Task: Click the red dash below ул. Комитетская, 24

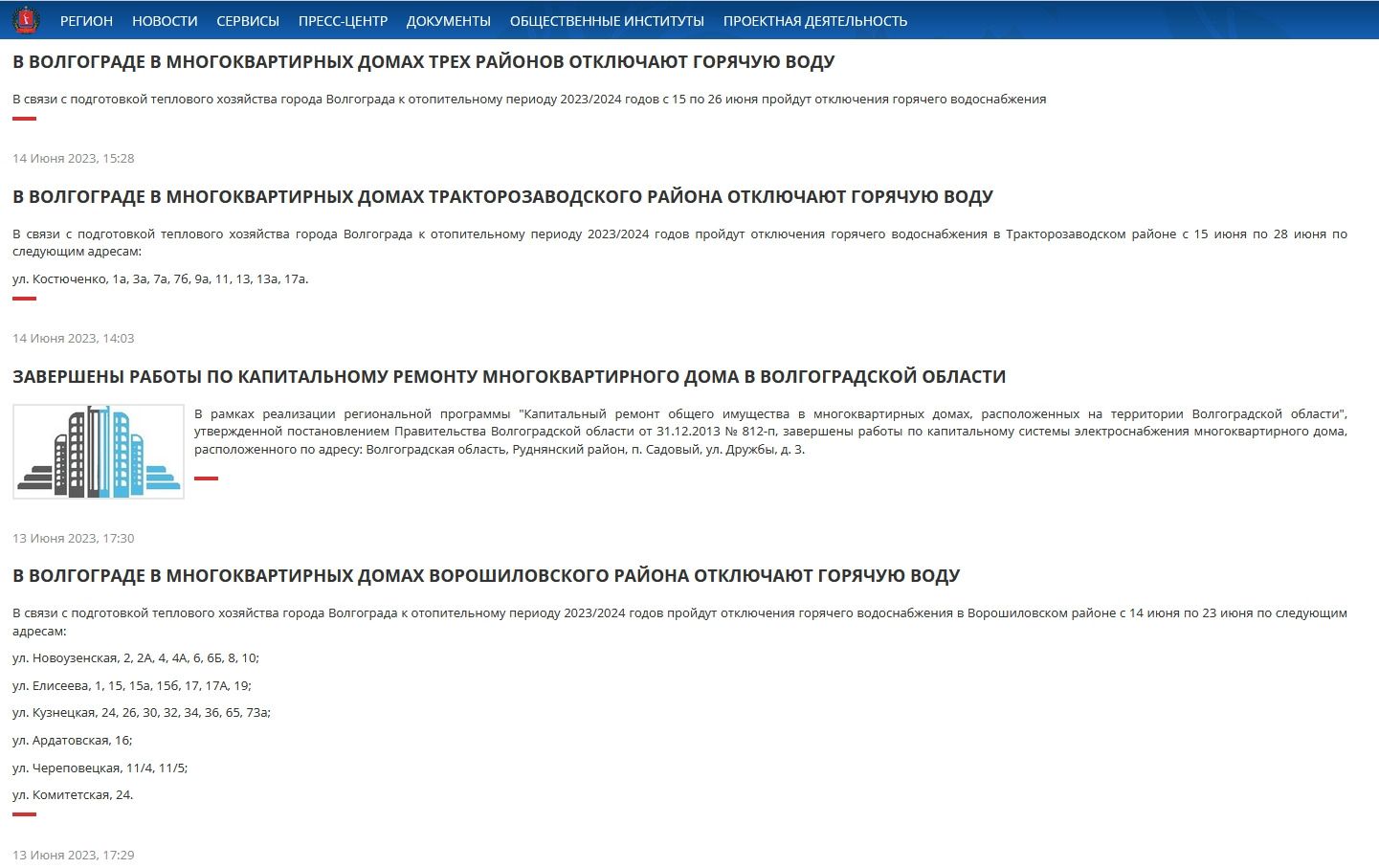Action: tap(24, 814)
